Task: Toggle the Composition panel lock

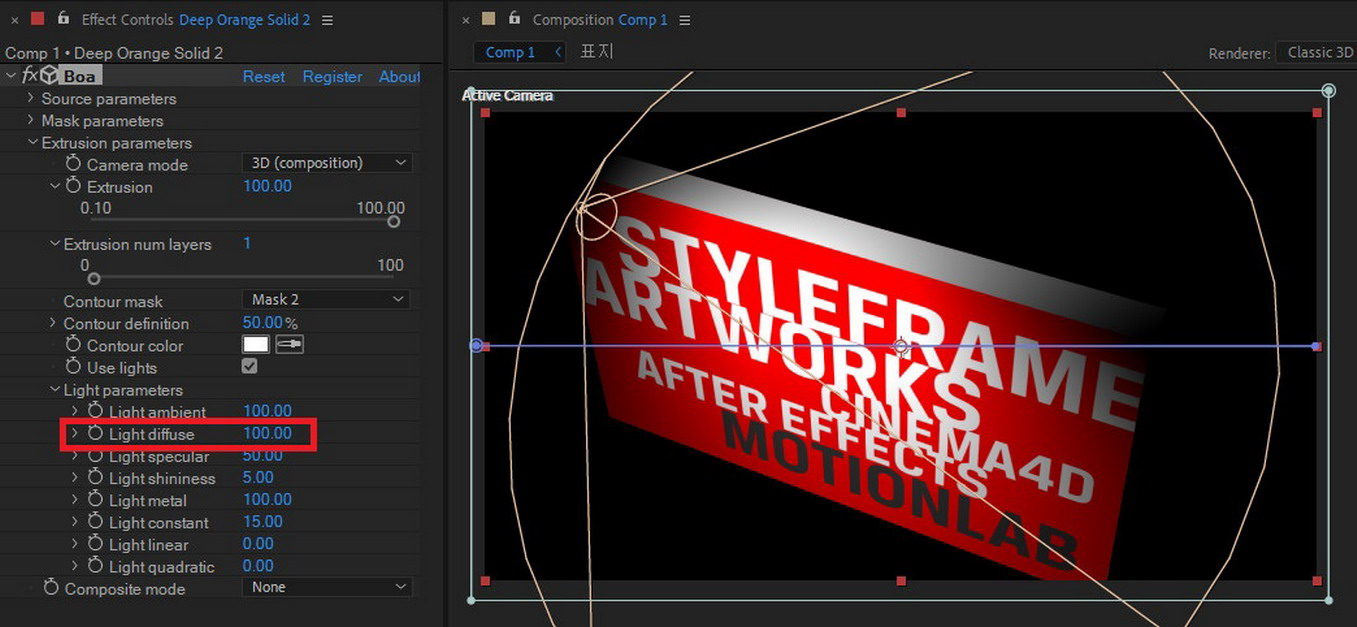Action: [x=515, y=19]
